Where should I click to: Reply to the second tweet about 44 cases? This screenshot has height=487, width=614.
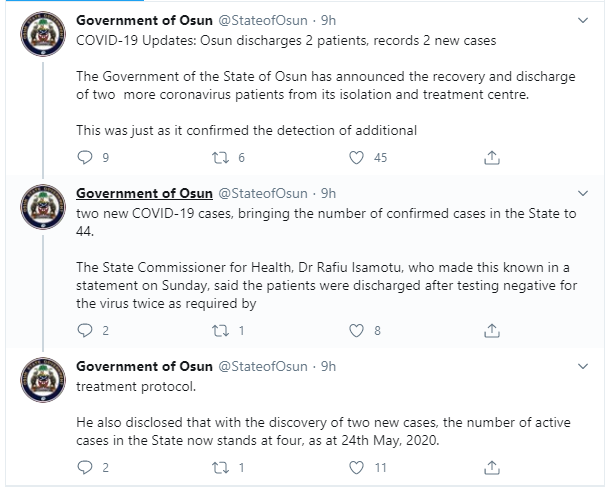[85, 330]
